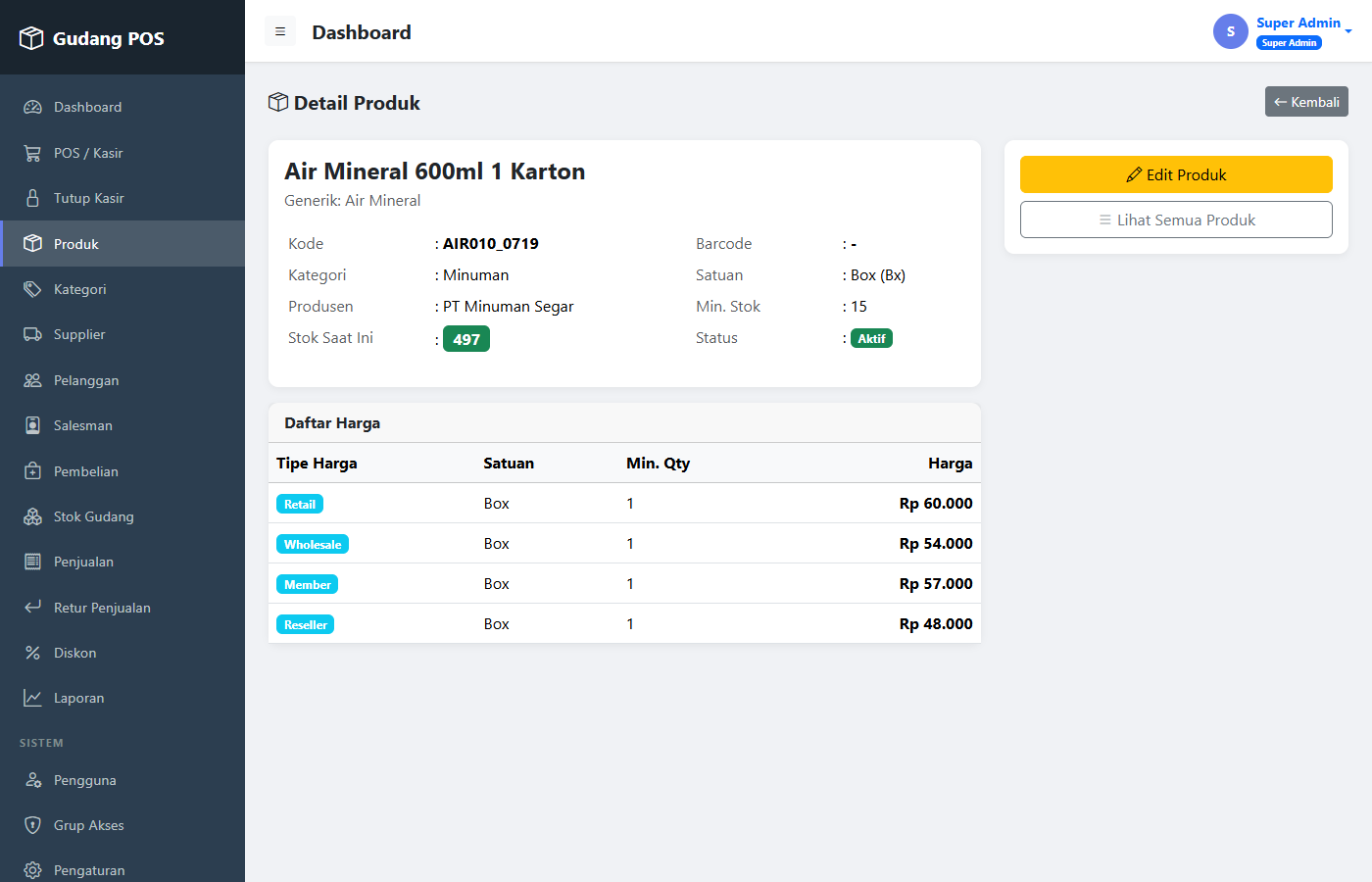Click the Tutup Kasir lock icon
This screenshot has height=882, width=1372.
pyautogui.click(x=32, y=198)
